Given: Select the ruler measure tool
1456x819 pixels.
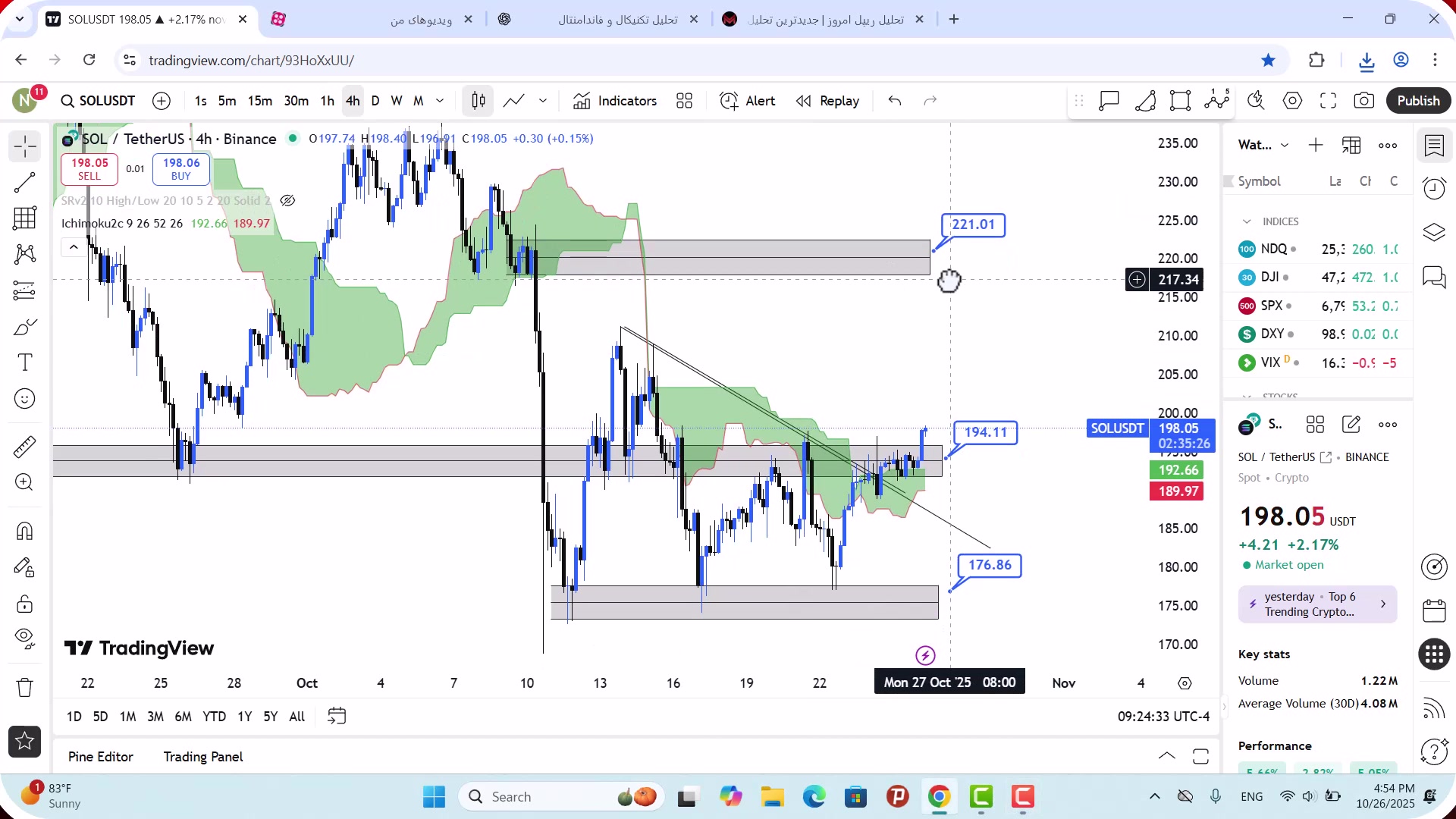Looking at the screenshot, I should [x=24, y=447].
